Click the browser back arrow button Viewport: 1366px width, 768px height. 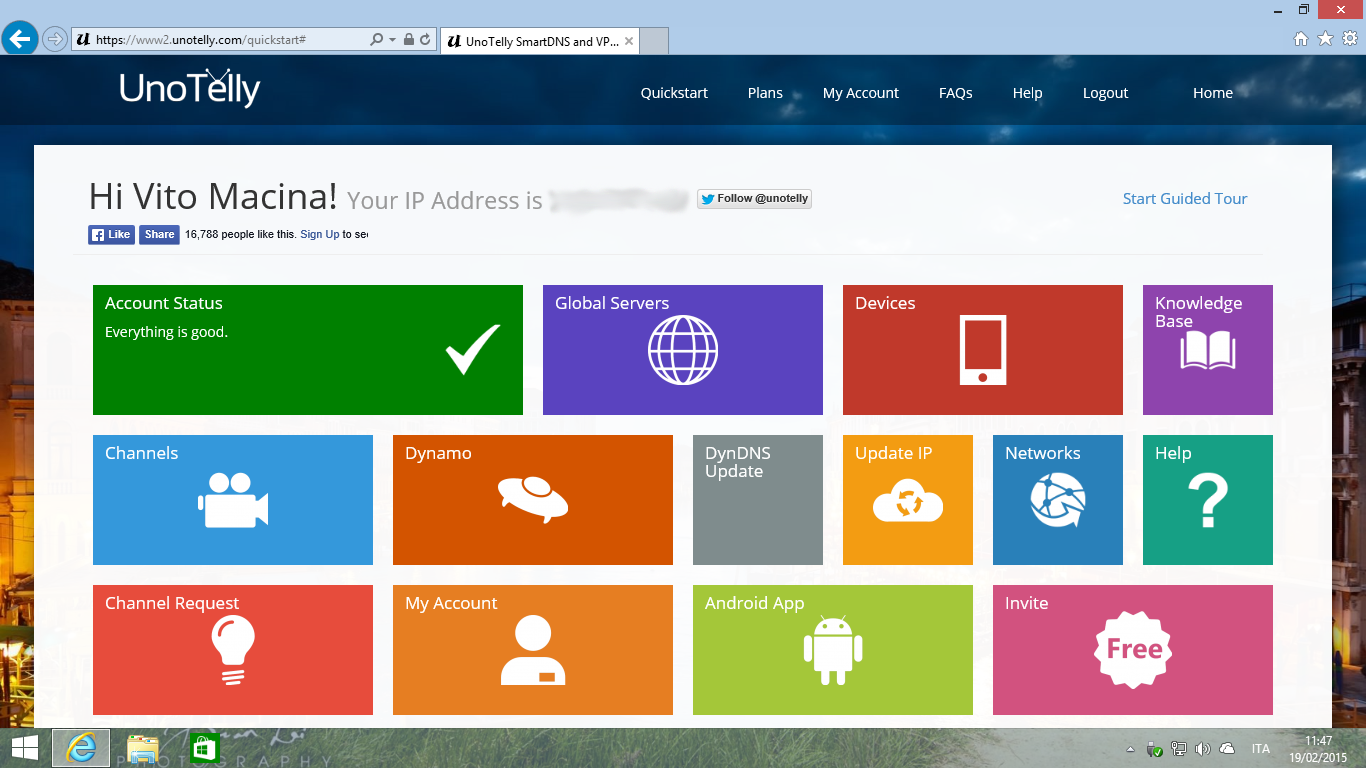(20, 39)
